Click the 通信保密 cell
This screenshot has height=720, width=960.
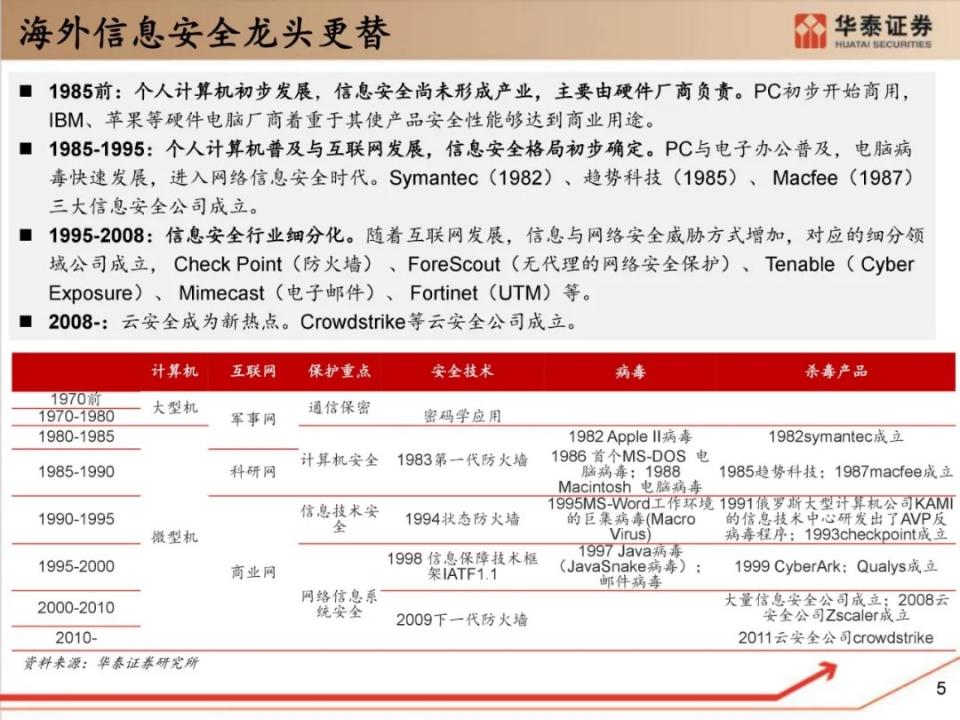click(339, 408)
